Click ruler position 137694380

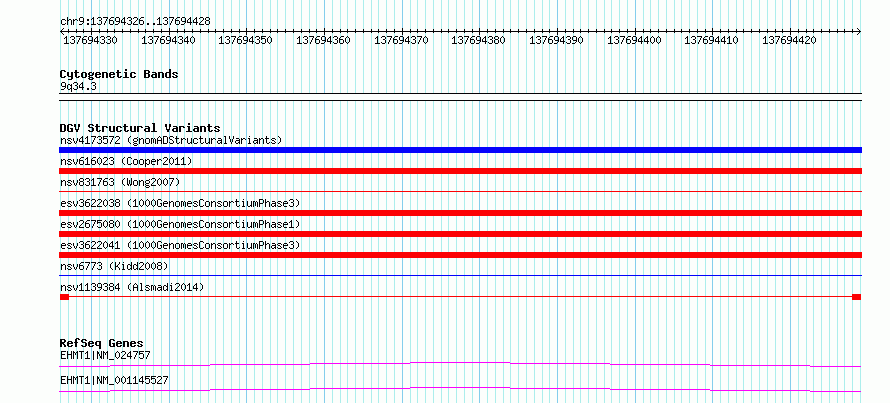(478, 40)
